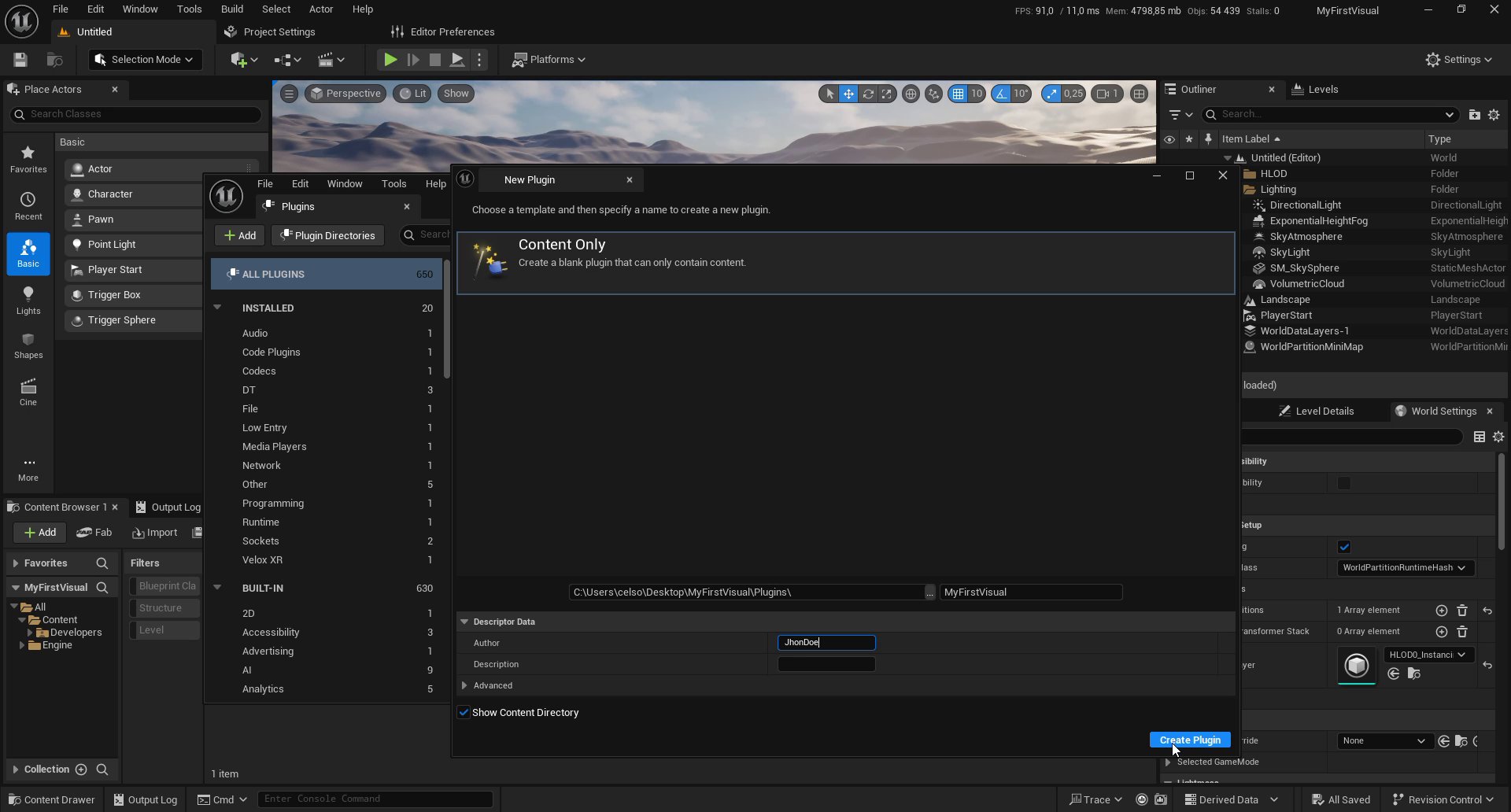Open Fab from the Content Browser
Screen dimensions: 1511x812
click(94, 533)
